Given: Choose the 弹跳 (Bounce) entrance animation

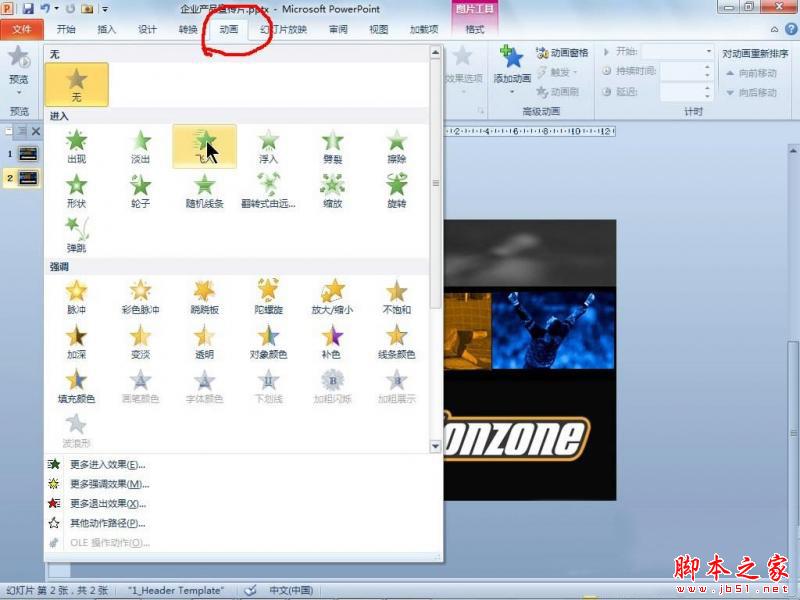Looking at the screenshot, I should pyautogui.click(x=77, y=236).
